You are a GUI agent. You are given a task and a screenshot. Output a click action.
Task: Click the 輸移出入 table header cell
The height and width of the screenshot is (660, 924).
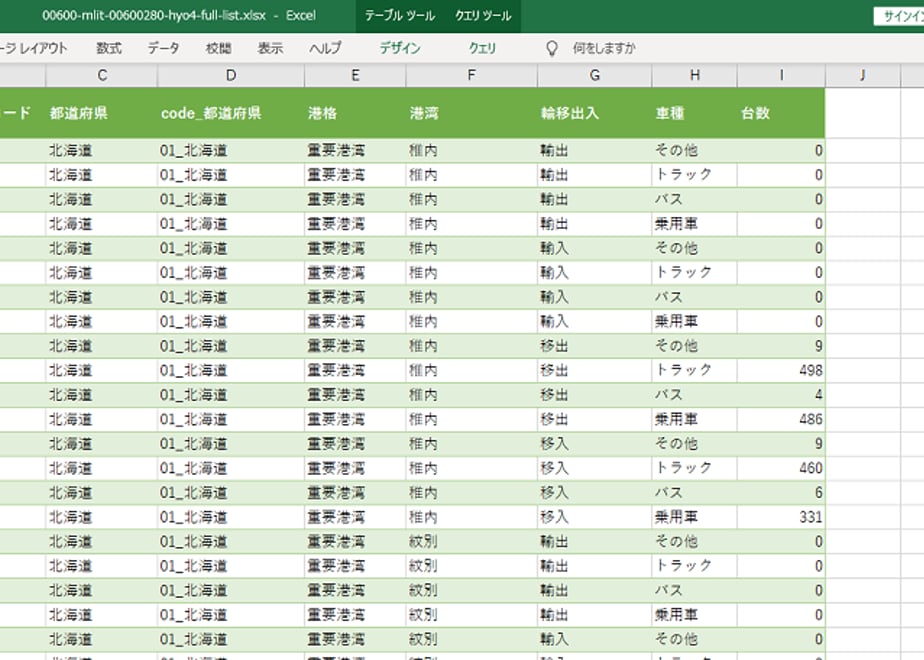(595, 113)
